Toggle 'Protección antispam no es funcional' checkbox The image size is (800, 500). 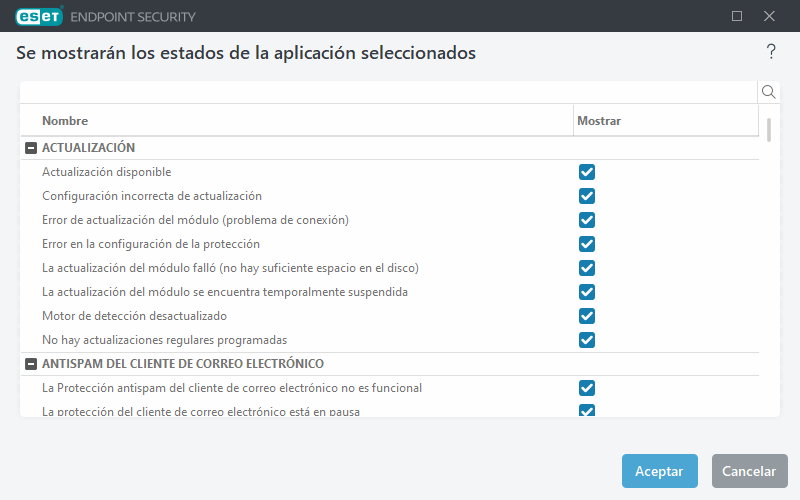point(587,388)
